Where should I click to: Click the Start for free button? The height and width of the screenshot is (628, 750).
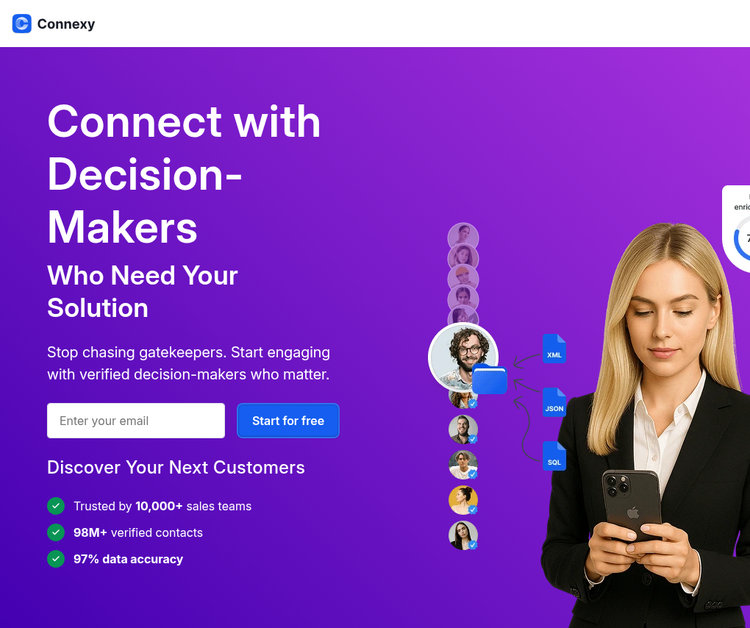[x=288, y=420]
